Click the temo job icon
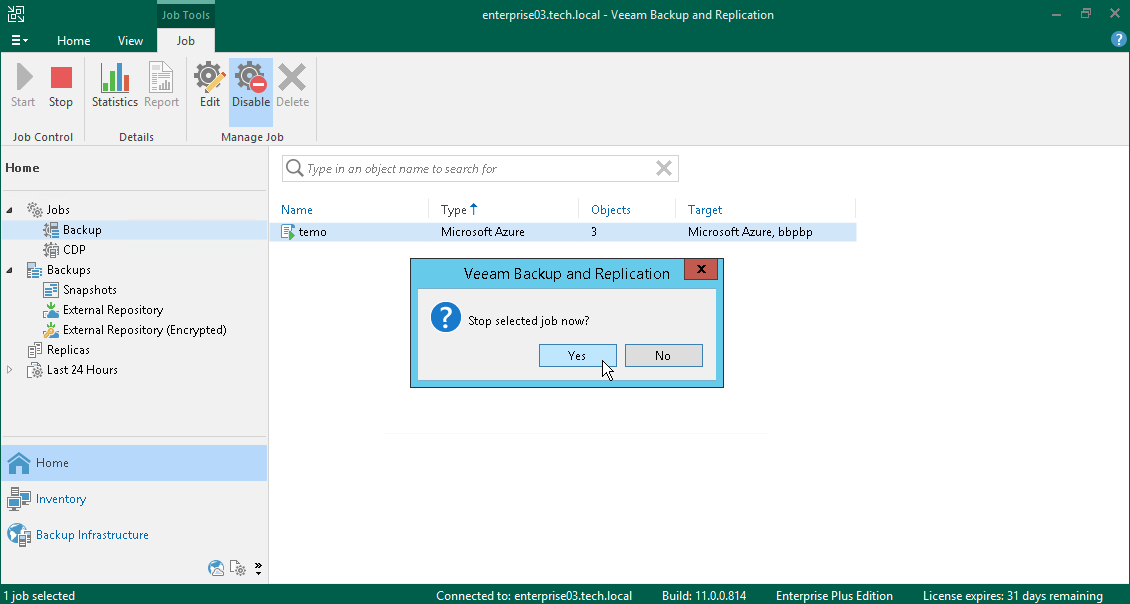This screenshot has height=604, width=1130. [288, 232]
